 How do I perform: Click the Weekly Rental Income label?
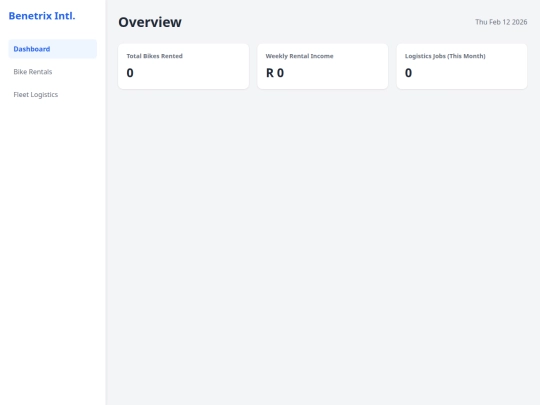tap(299, 56)
